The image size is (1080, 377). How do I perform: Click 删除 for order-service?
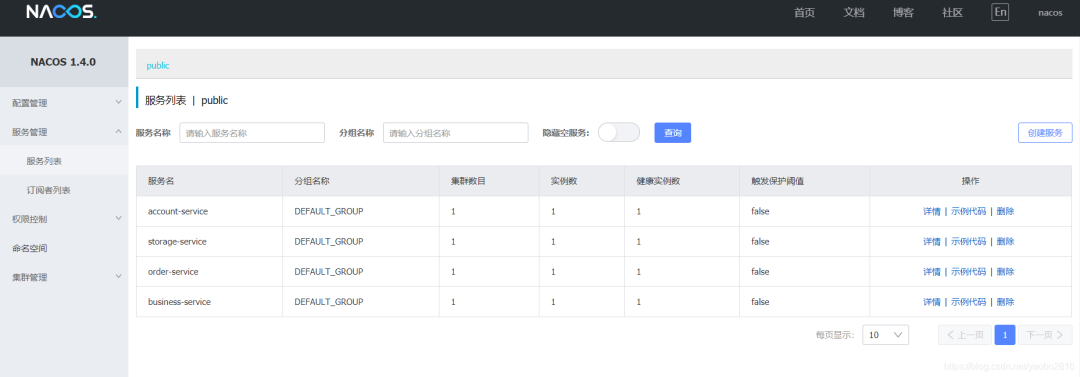(1005, 272)
